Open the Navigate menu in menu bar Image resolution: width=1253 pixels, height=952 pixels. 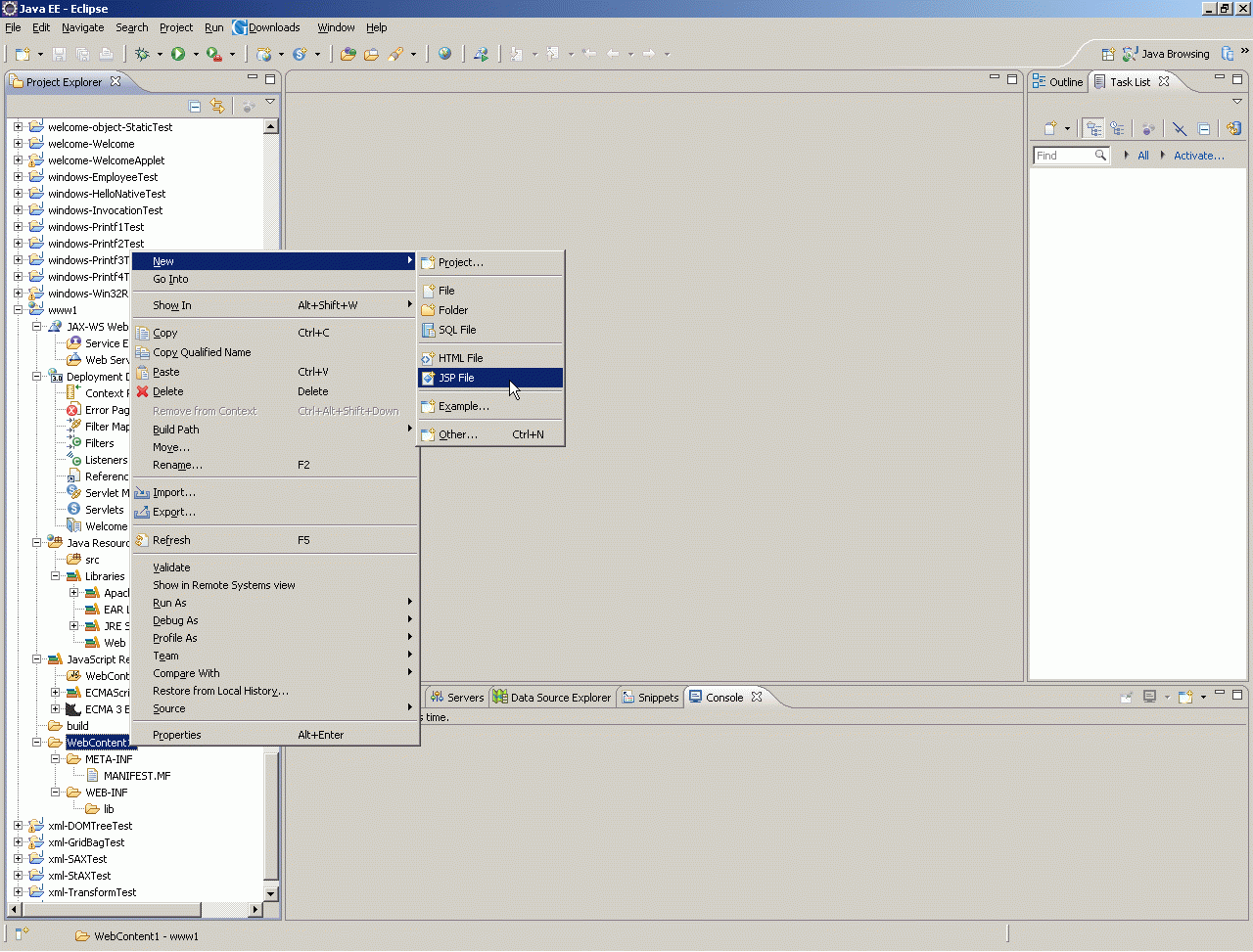(x=83, y=27)
